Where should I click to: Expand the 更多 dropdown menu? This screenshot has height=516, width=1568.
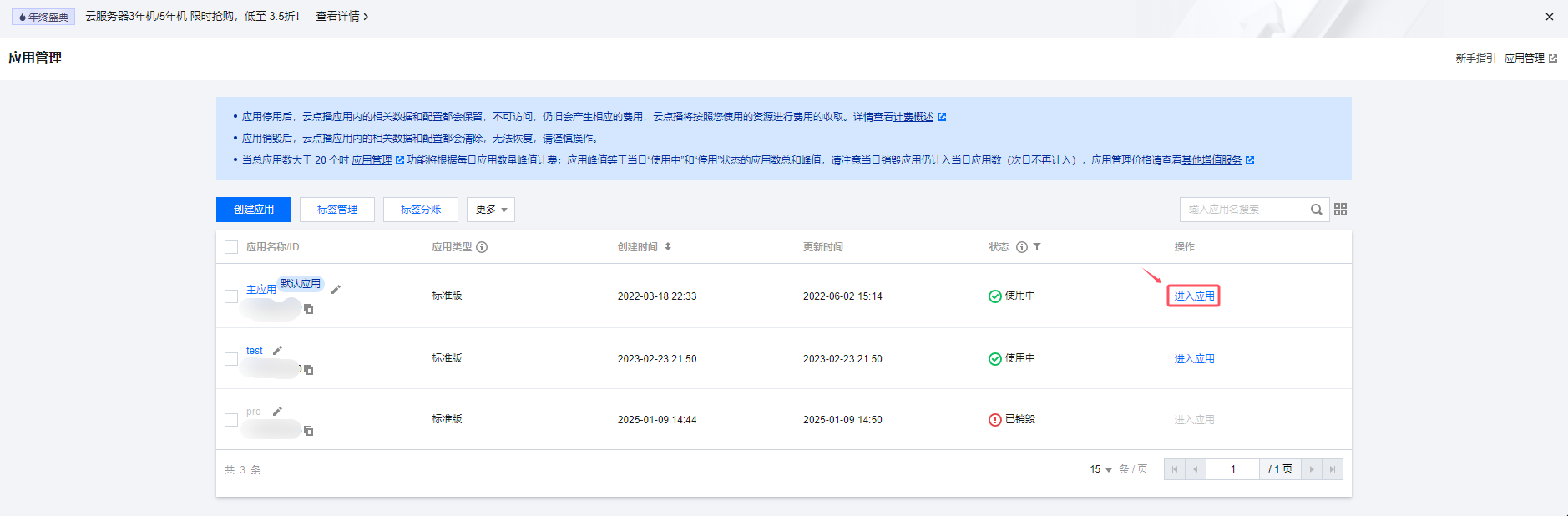click(x=491, y=210)
